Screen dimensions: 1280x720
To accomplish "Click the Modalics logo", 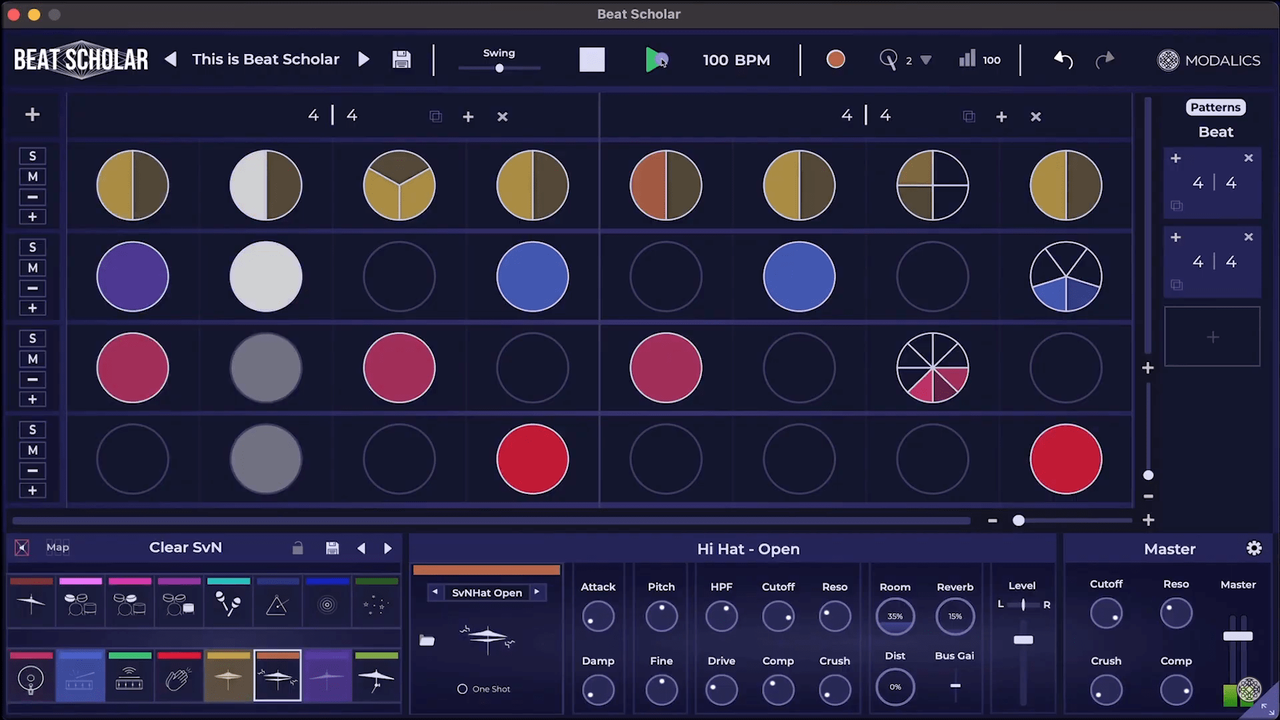I will pos(1209,60).
